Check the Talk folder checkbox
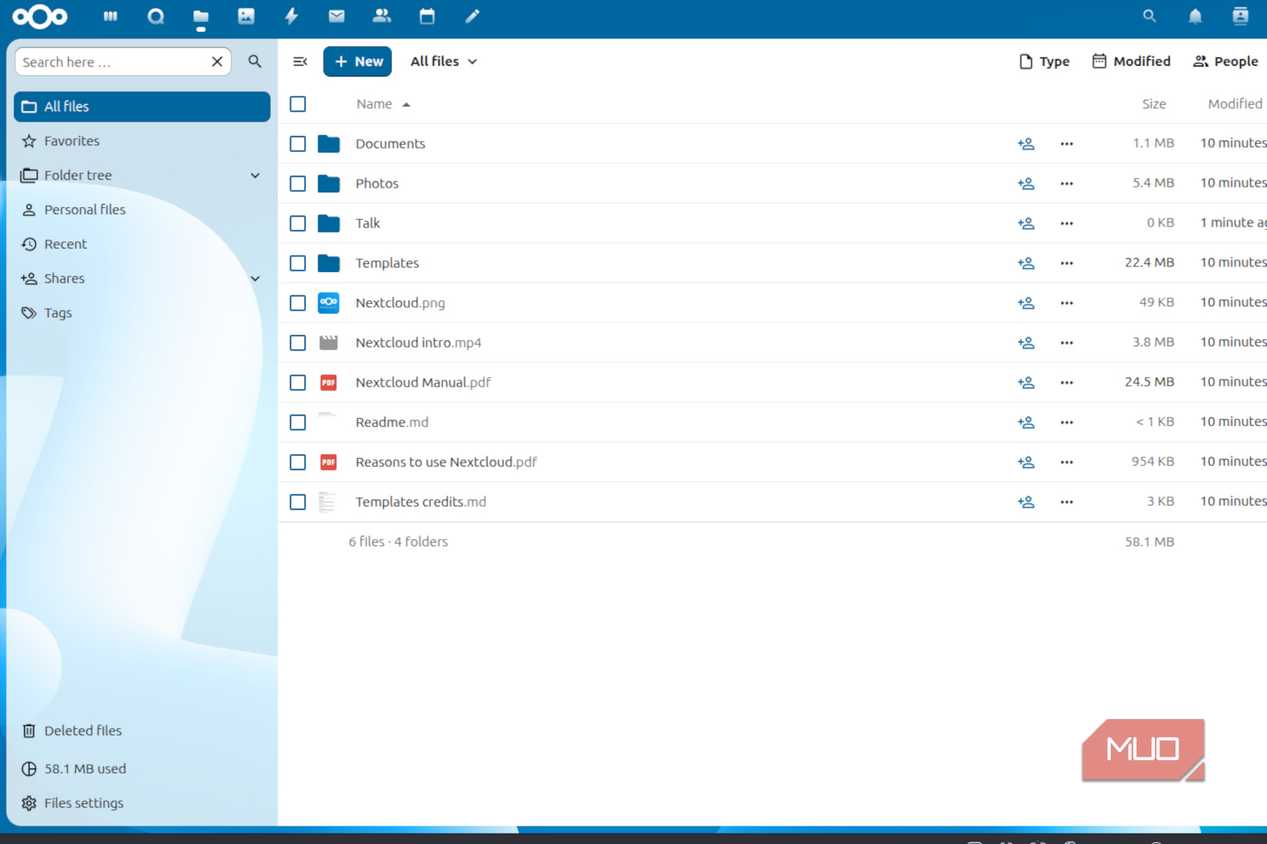This screenshot has width=1267, height=844. click(298, 223)
